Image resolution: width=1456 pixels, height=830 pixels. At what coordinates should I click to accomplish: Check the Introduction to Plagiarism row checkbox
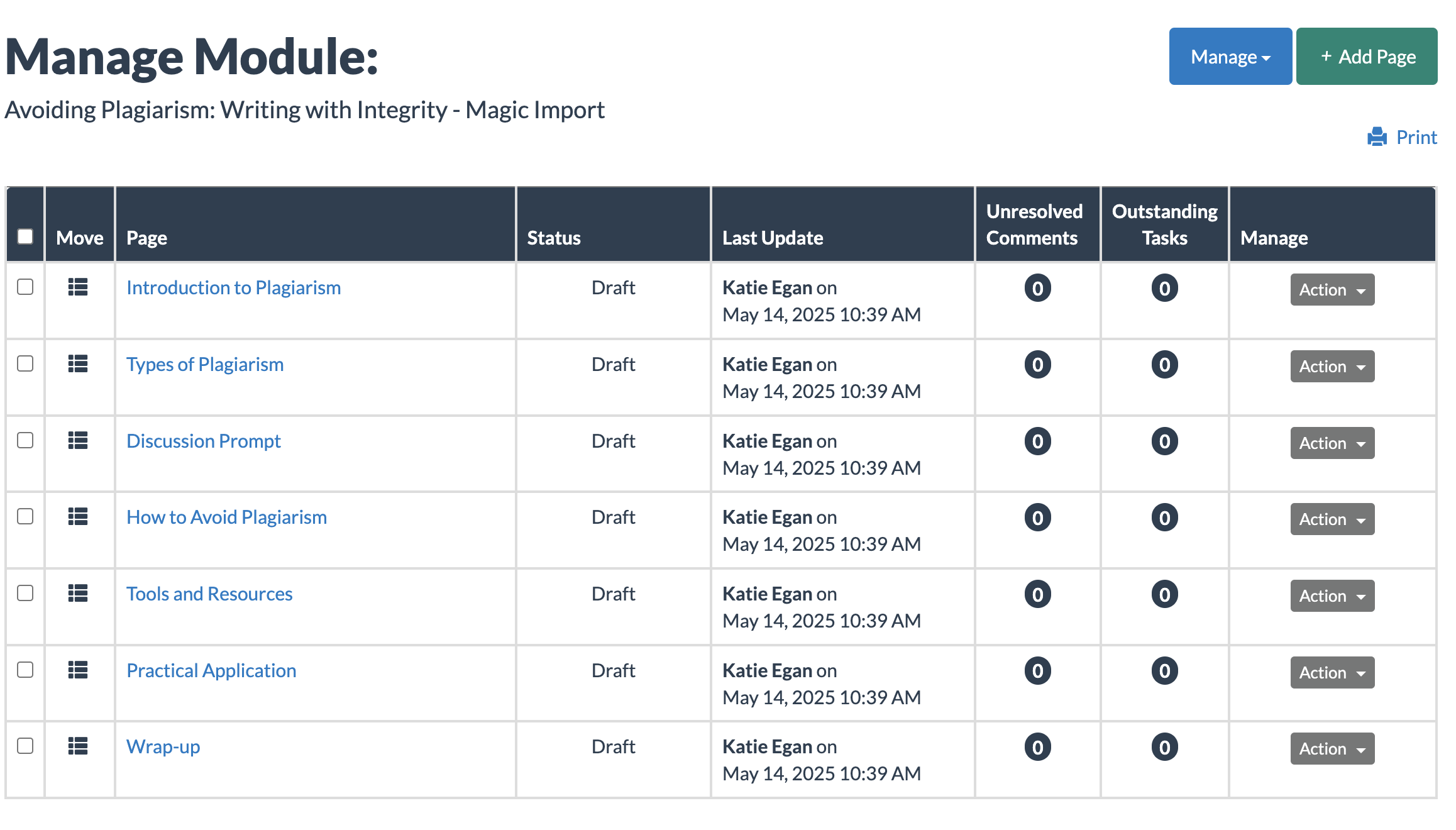point(25,287)
